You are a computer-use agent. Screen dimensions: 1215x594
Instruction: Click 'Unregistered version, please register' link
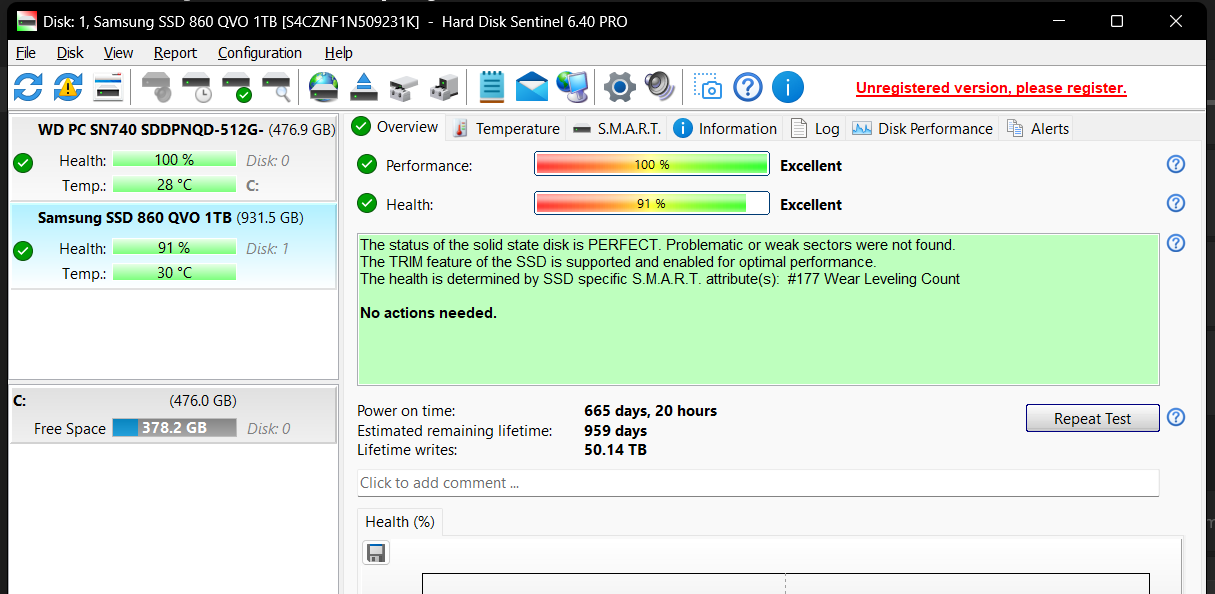point(991,88)
